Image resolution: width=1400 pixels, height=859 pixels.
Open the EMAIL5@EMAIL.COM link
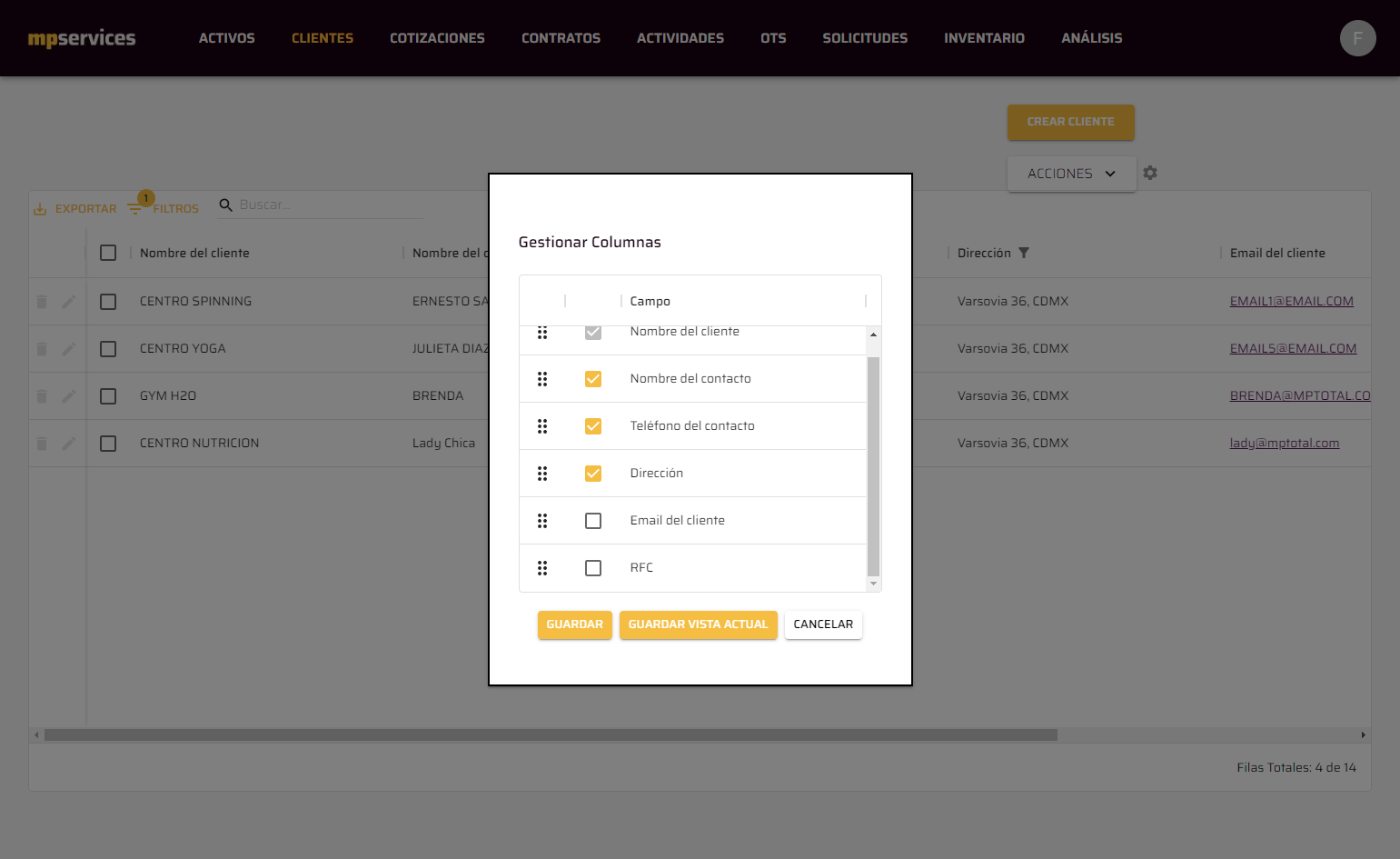tap(1293, 349)
